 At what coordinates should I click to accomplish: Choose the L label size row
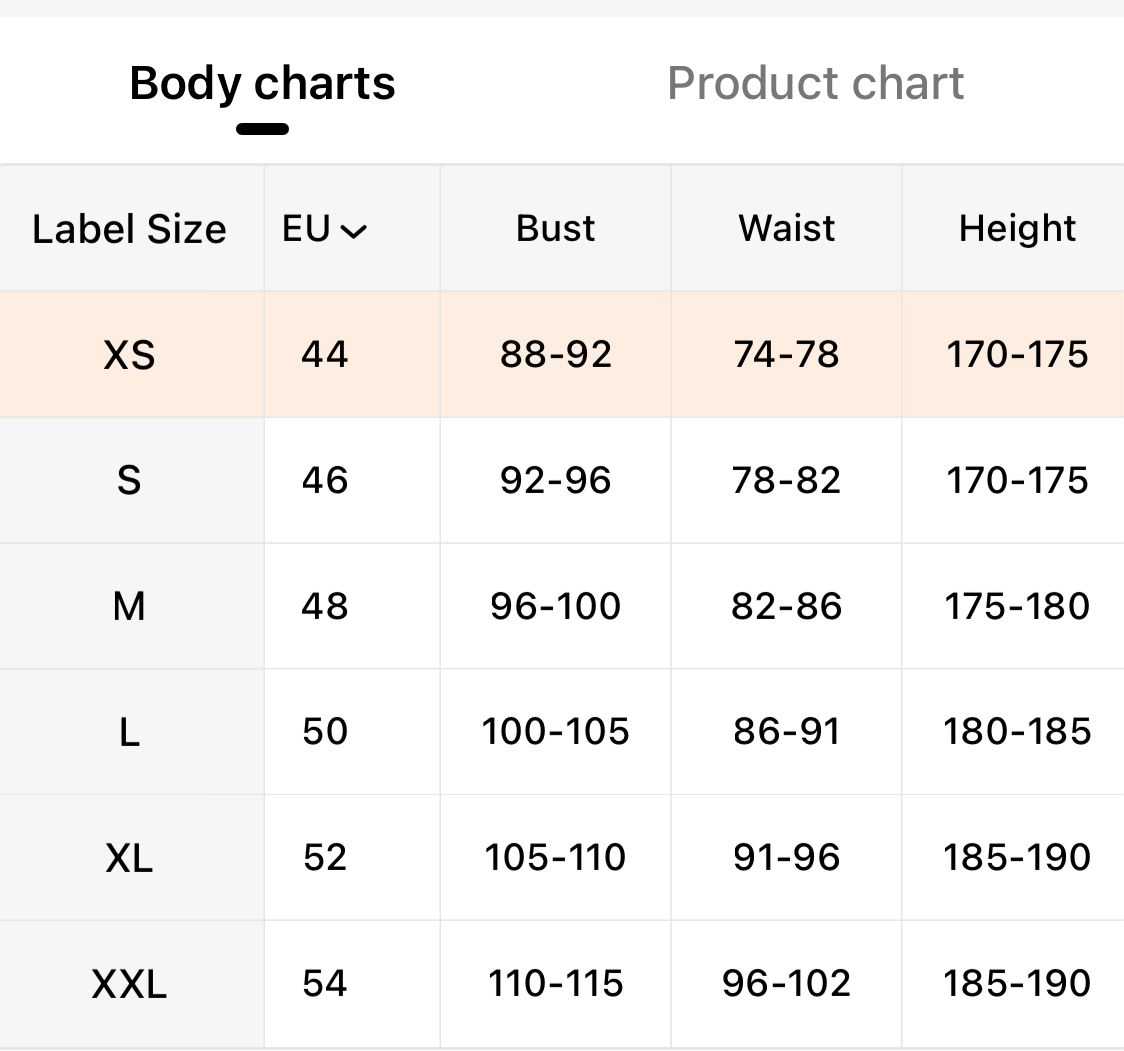(130, 732)
